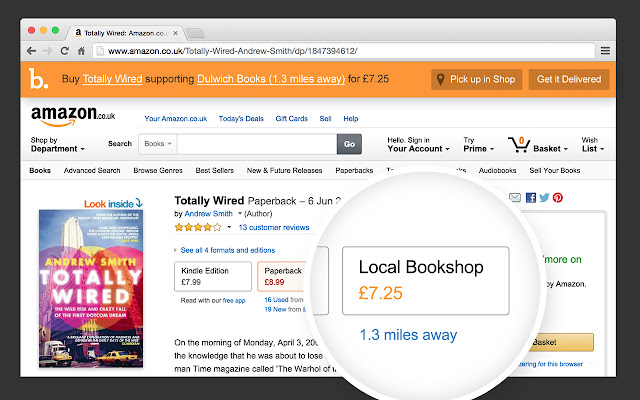Viewport: 640px width, 400px height.
Task: Select Advanced Search navigation item
Action: pyautogui.click(x=92, y=171)
